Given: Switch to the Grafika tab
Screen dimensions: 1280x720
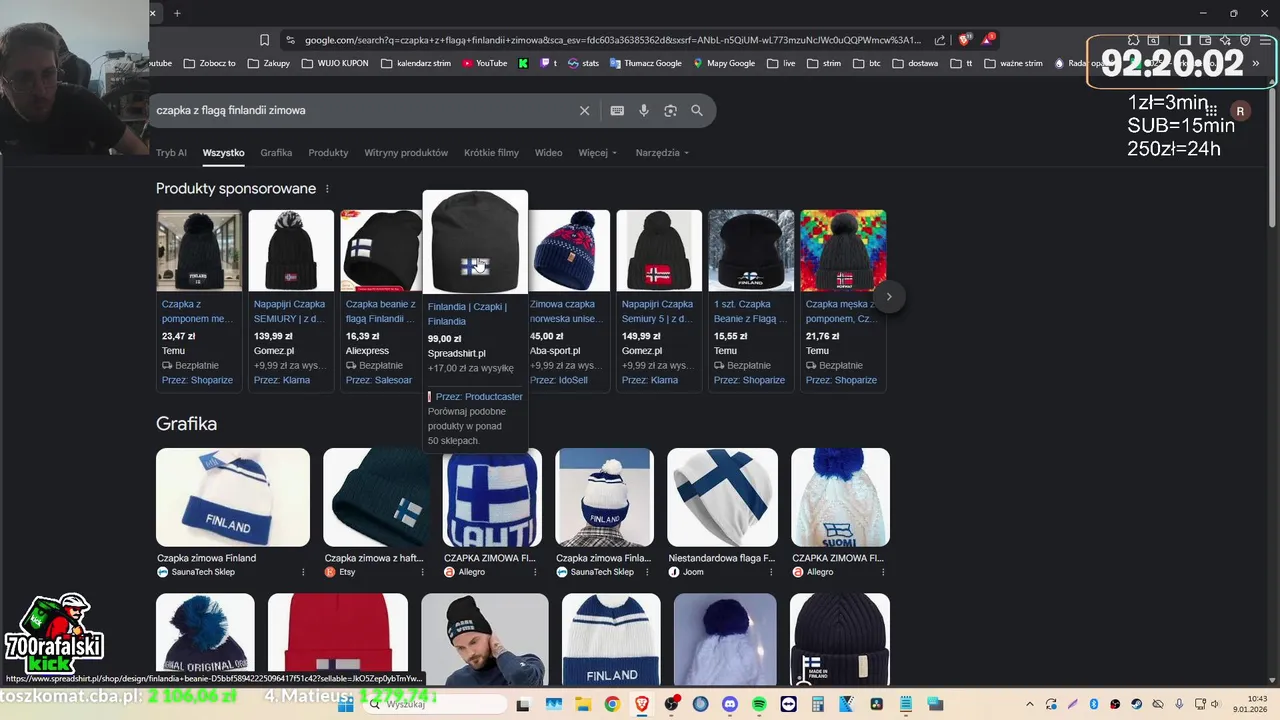Looking at the screenshot, I should tap(276, 153).
